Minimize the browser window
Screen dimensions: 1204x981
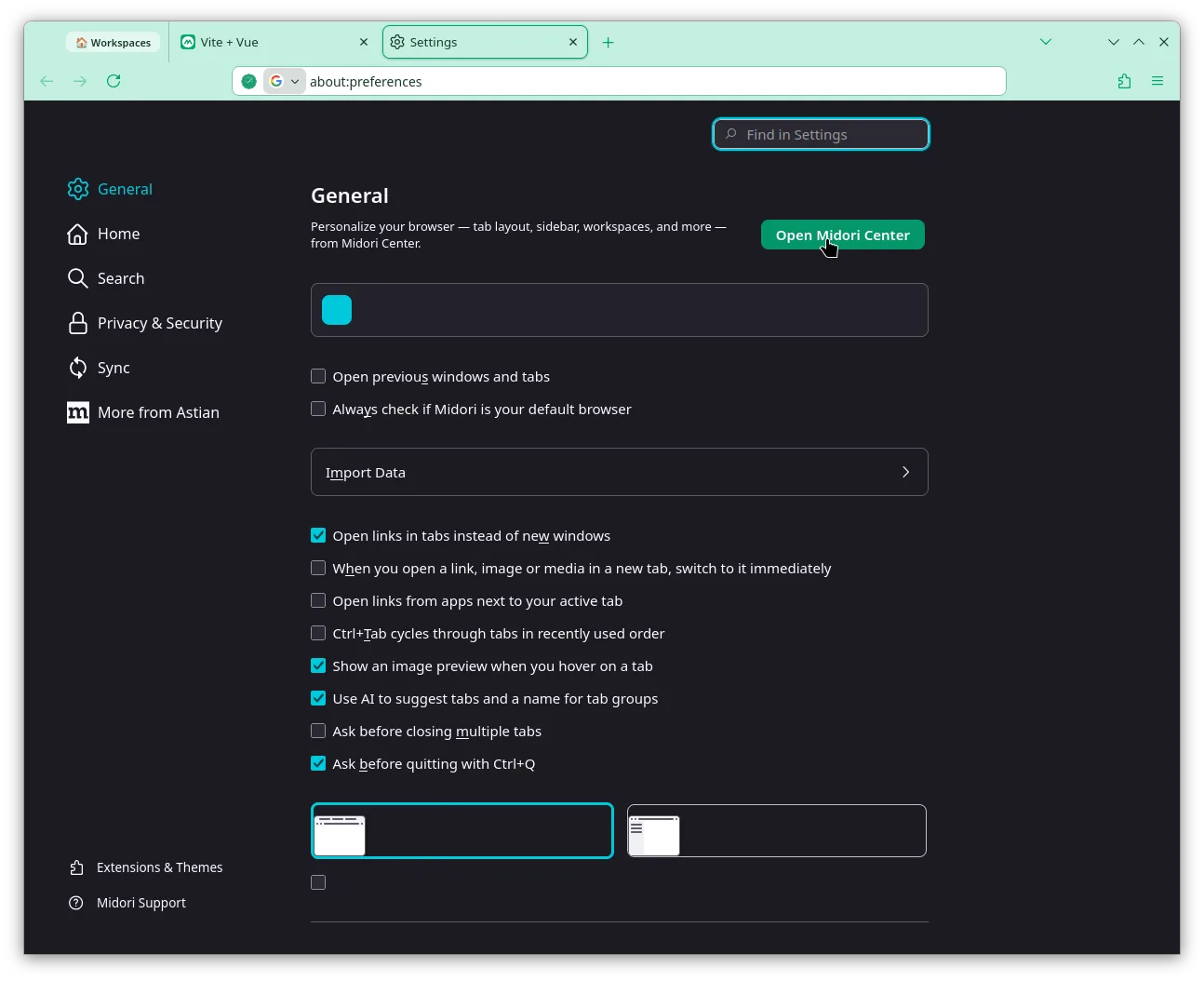click(x=1114, y=42)
